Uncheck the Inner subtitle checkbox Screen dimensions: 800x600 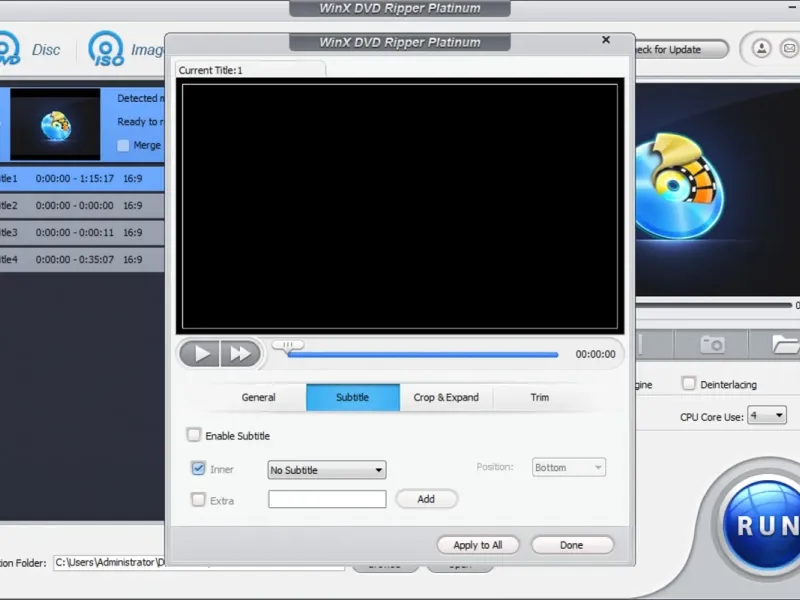(x=198, y=468)
